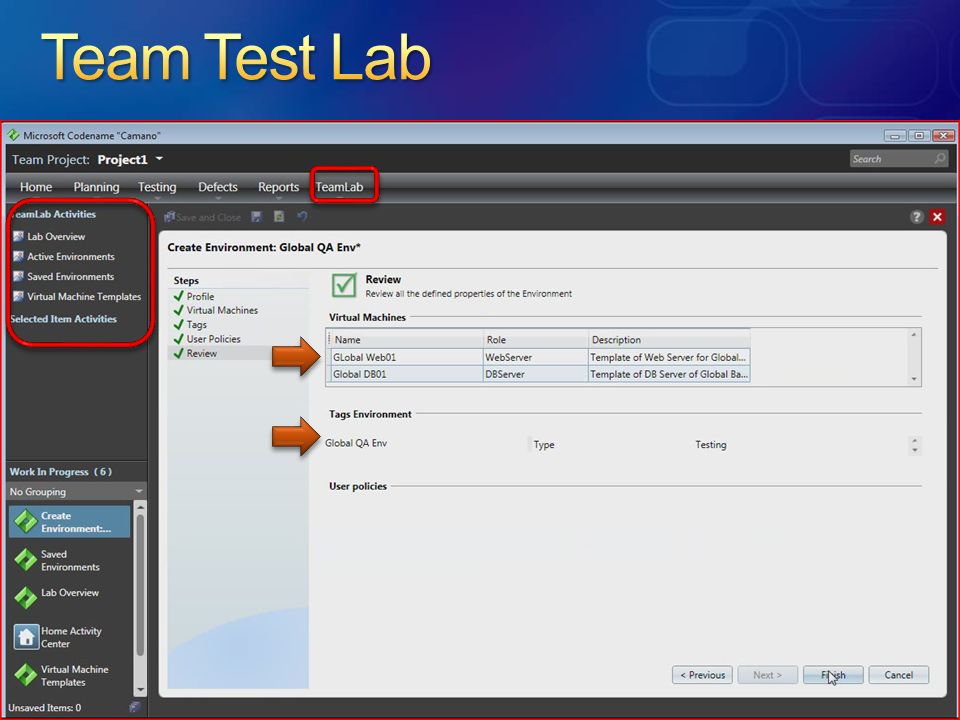The image size is (960, 720).
Task: Click the Name column header
Action: coord(407,340)
